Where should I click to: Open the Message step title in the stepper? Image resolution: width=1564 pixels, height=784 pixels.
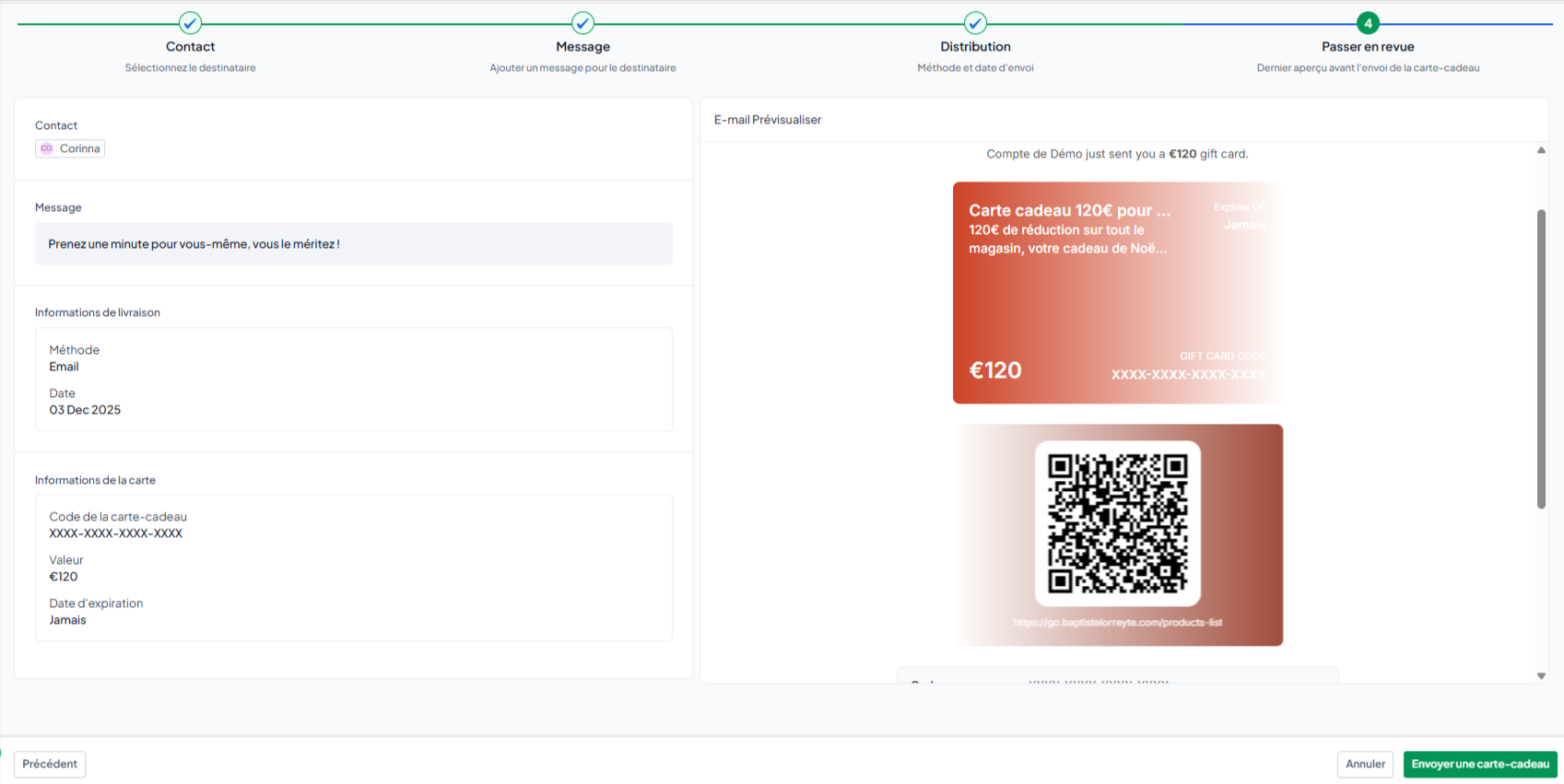[582, 47]
